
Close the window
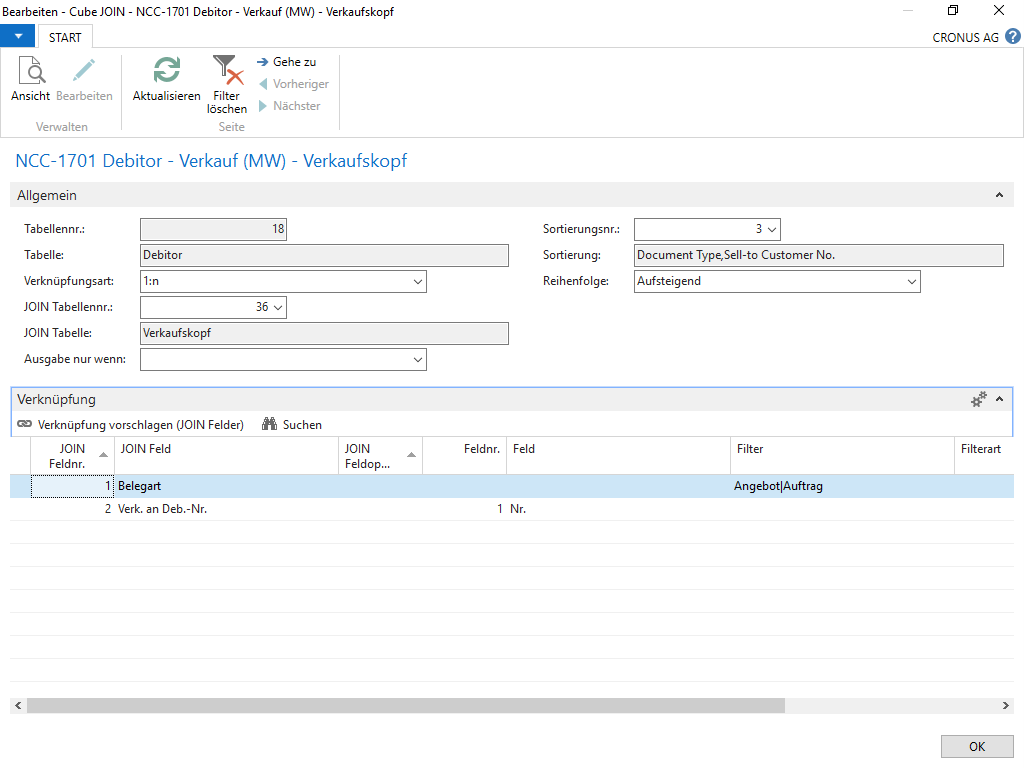[x=999, y=10]
